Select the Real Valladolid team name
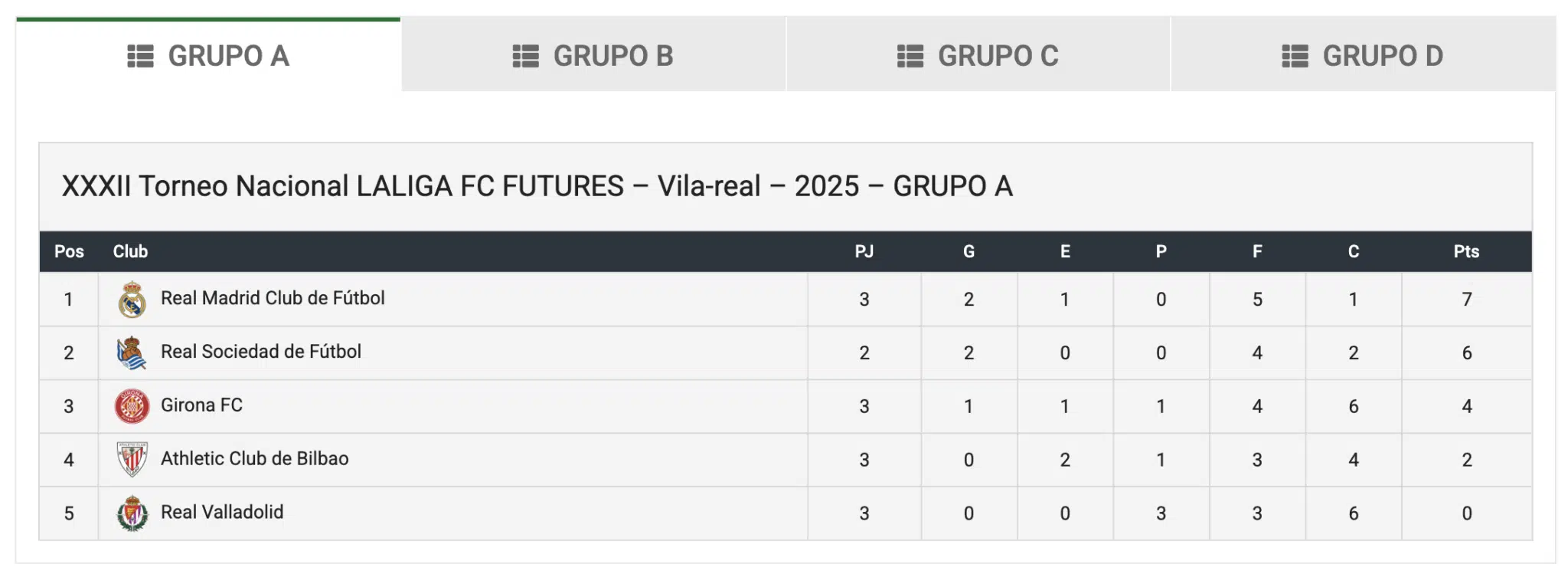The image size is (1568, 577). (222, 512)
